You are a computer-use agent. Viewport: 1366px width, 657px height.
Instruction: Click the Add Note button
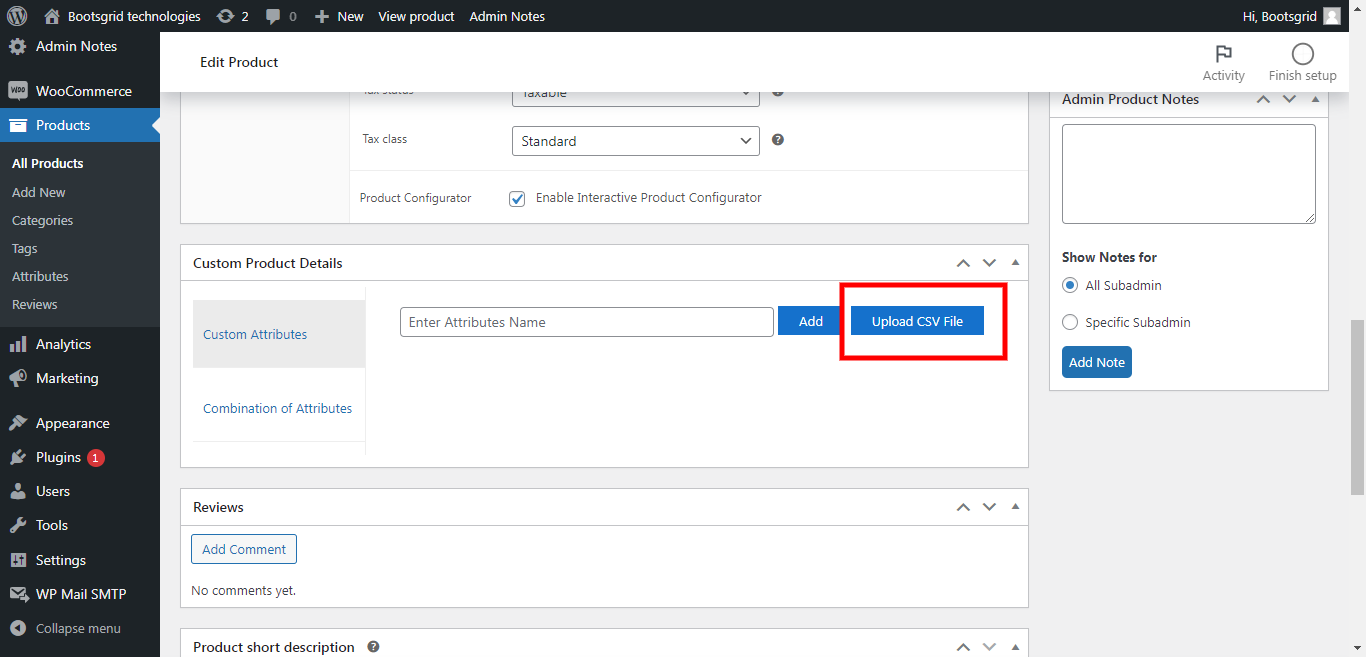(1097, 362)
